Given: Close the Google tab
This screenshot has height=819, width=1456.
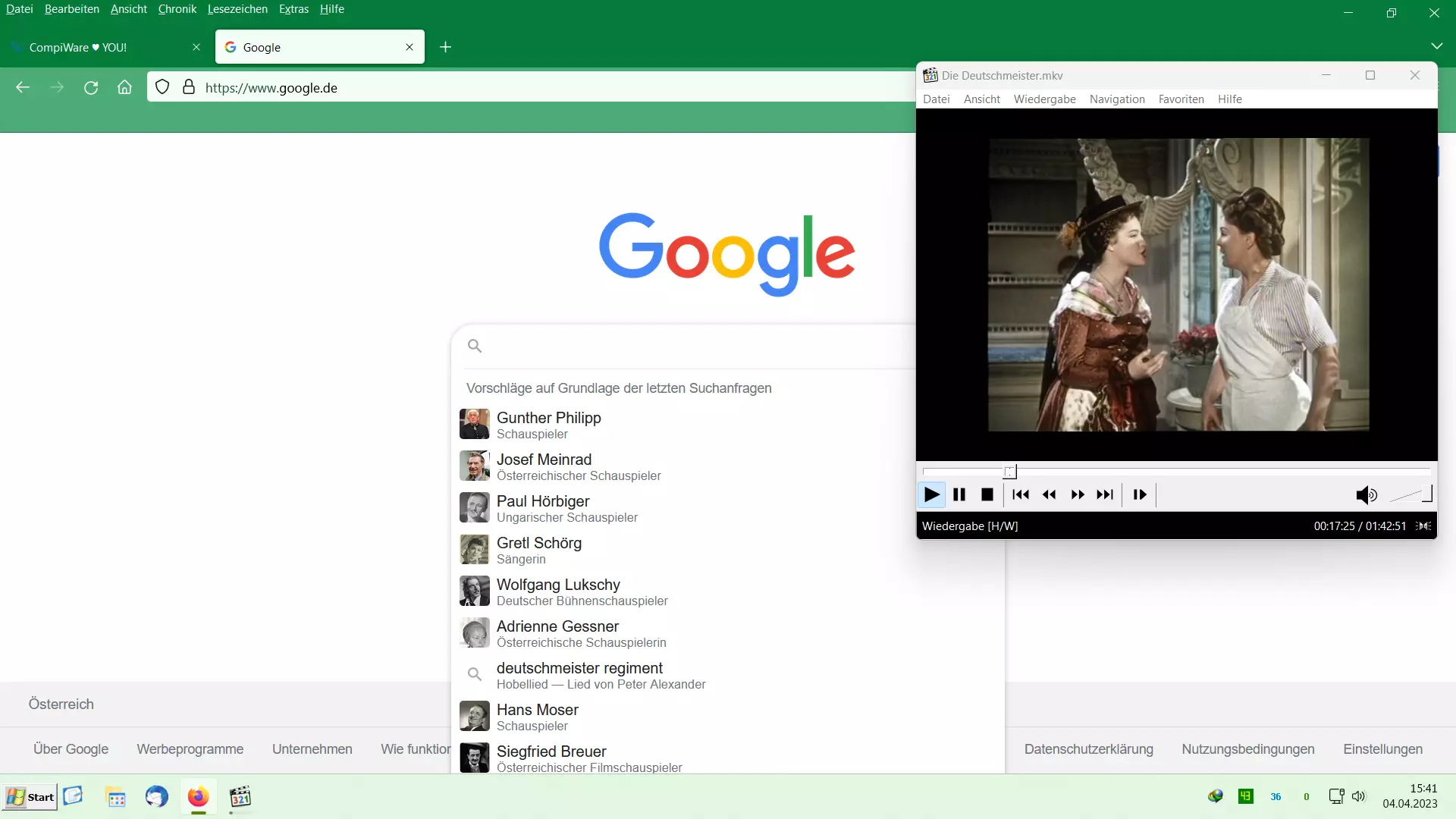Looking at the screenshot, I should (409, 47).
